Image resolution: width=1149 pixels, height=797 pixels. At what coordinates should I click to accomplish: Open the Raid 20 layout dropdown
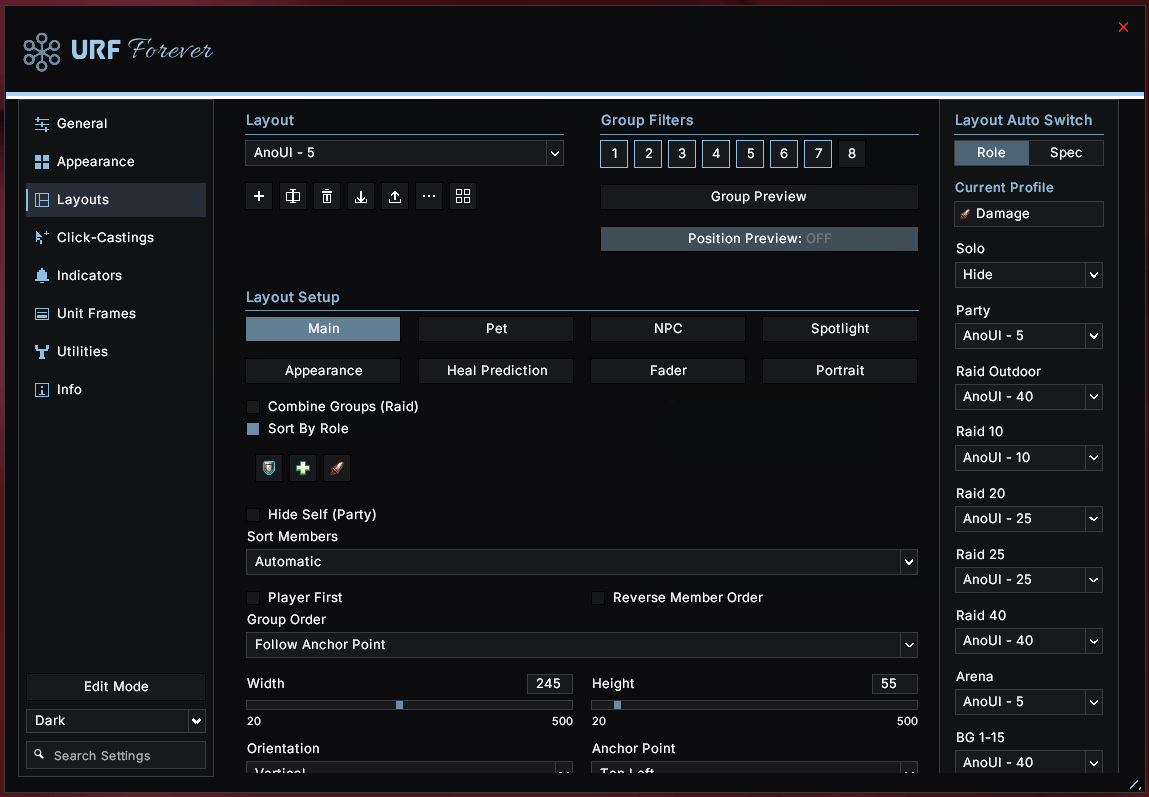pos(1029,519)
